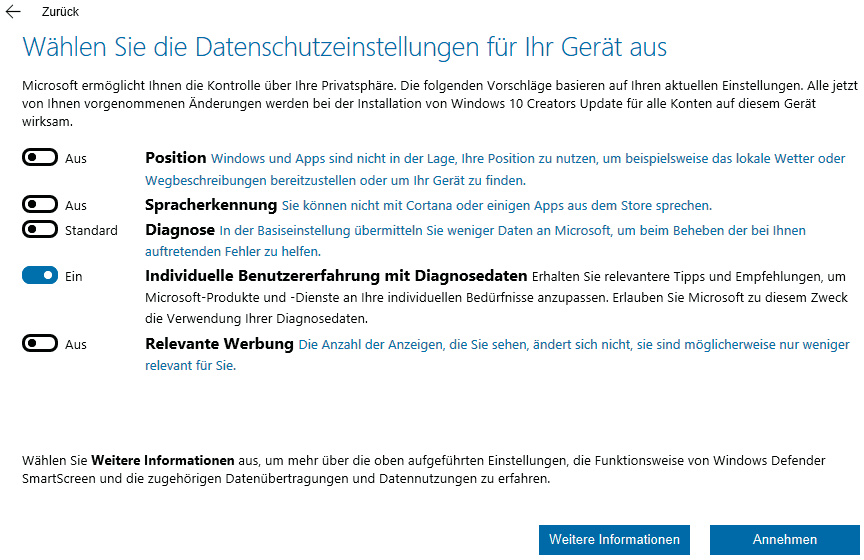Disable the Individuelle Benutzererfahrung toggle
The width and height of the screenshot is (864, 560).
pyautogui.click(x=40, y=276)
